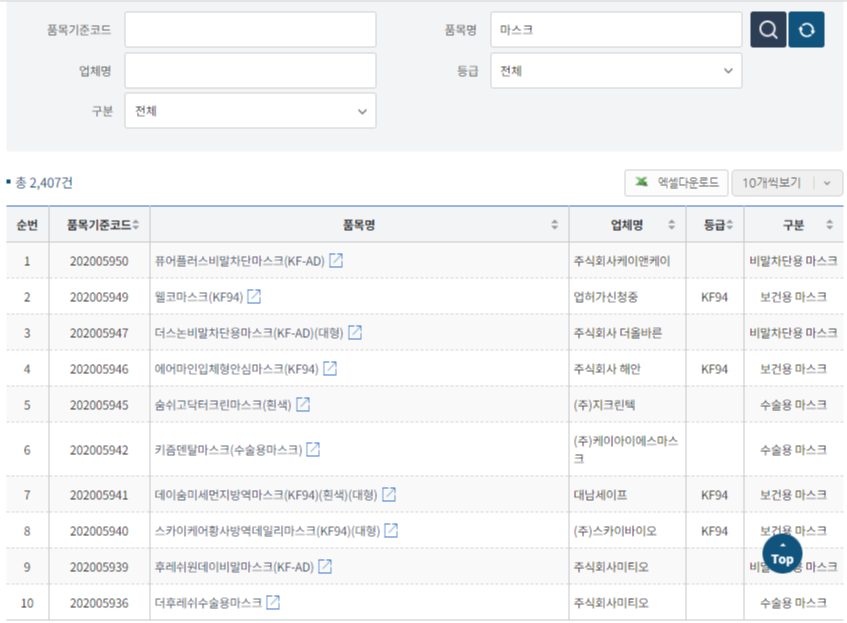Click code 202005949 cell
The image size is (847, 623).
tap(99, 297)
